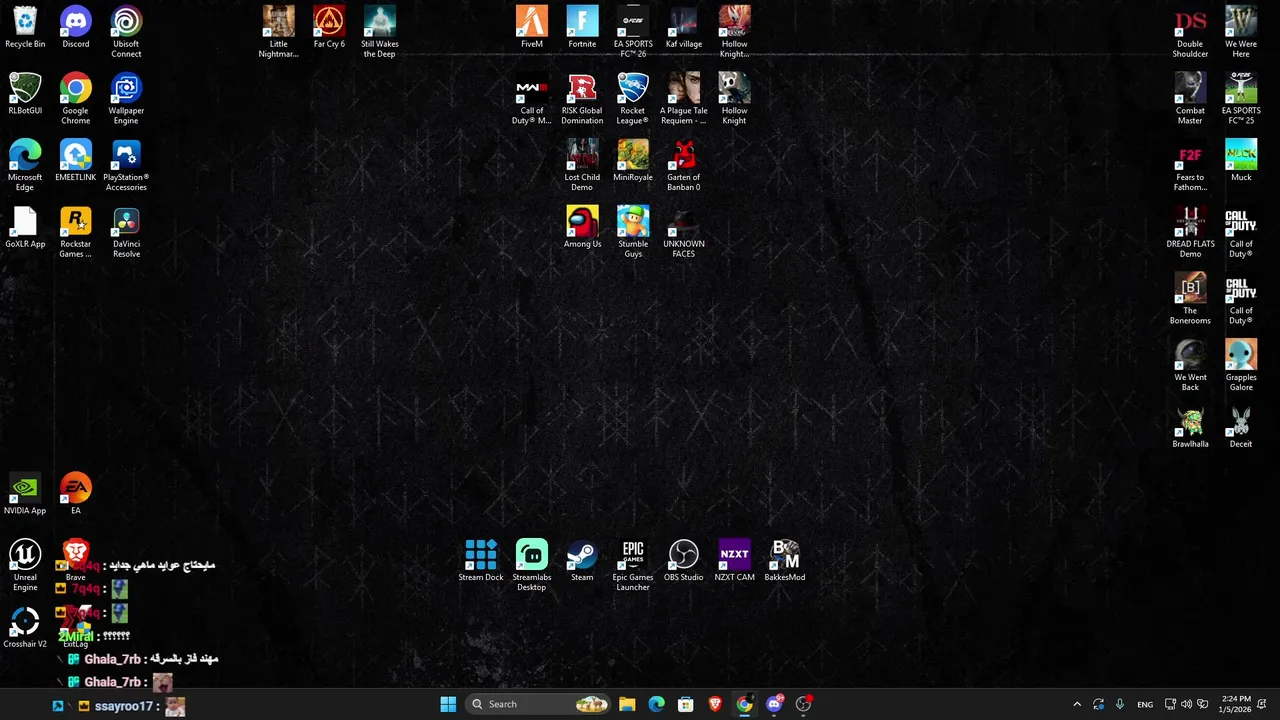Open Wallpaper Engine shortcut

coord(126,99)
